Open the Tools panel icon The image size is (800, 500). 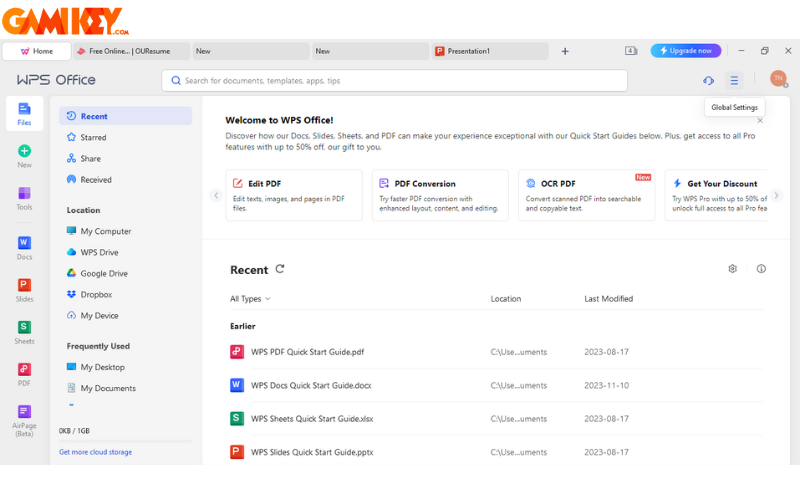(24, 193)
